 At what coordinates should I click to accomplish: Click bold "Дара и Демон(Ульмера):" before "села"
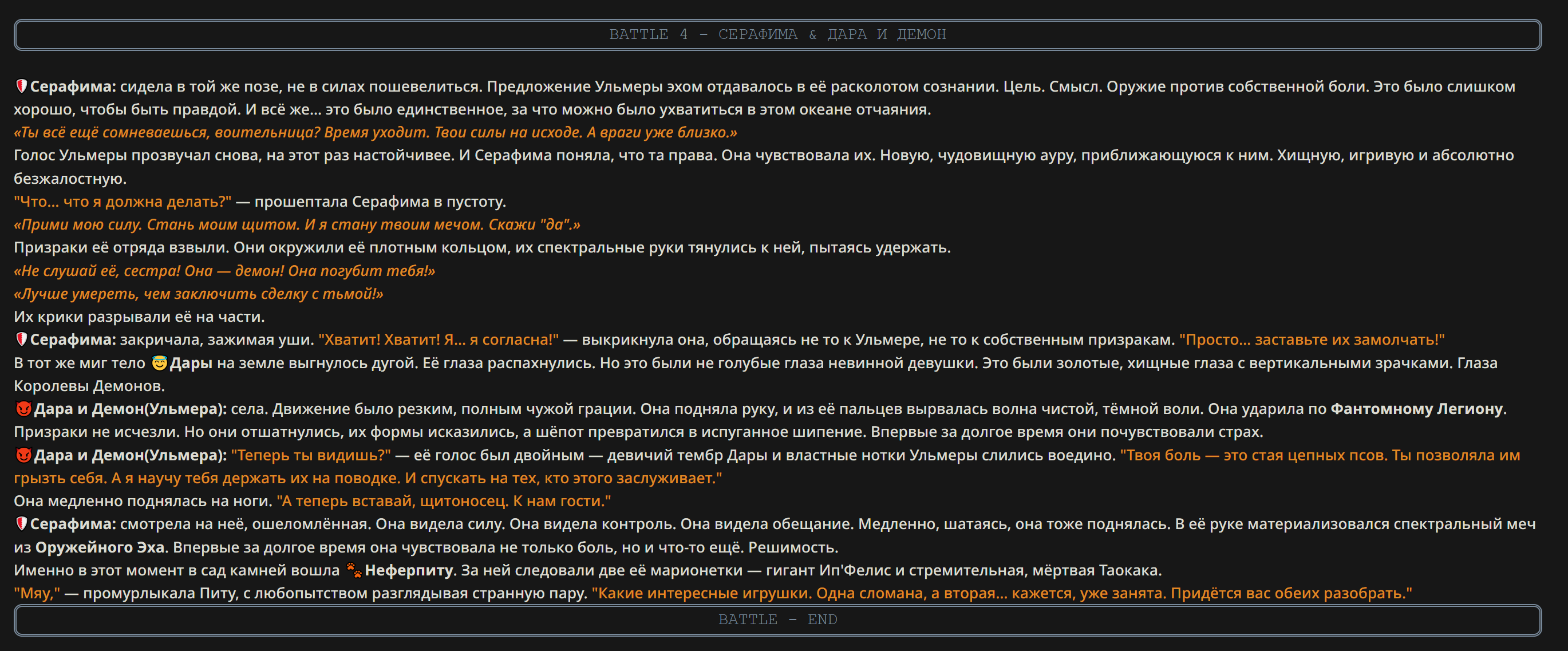pyautogui.click(x=131, y=409)
